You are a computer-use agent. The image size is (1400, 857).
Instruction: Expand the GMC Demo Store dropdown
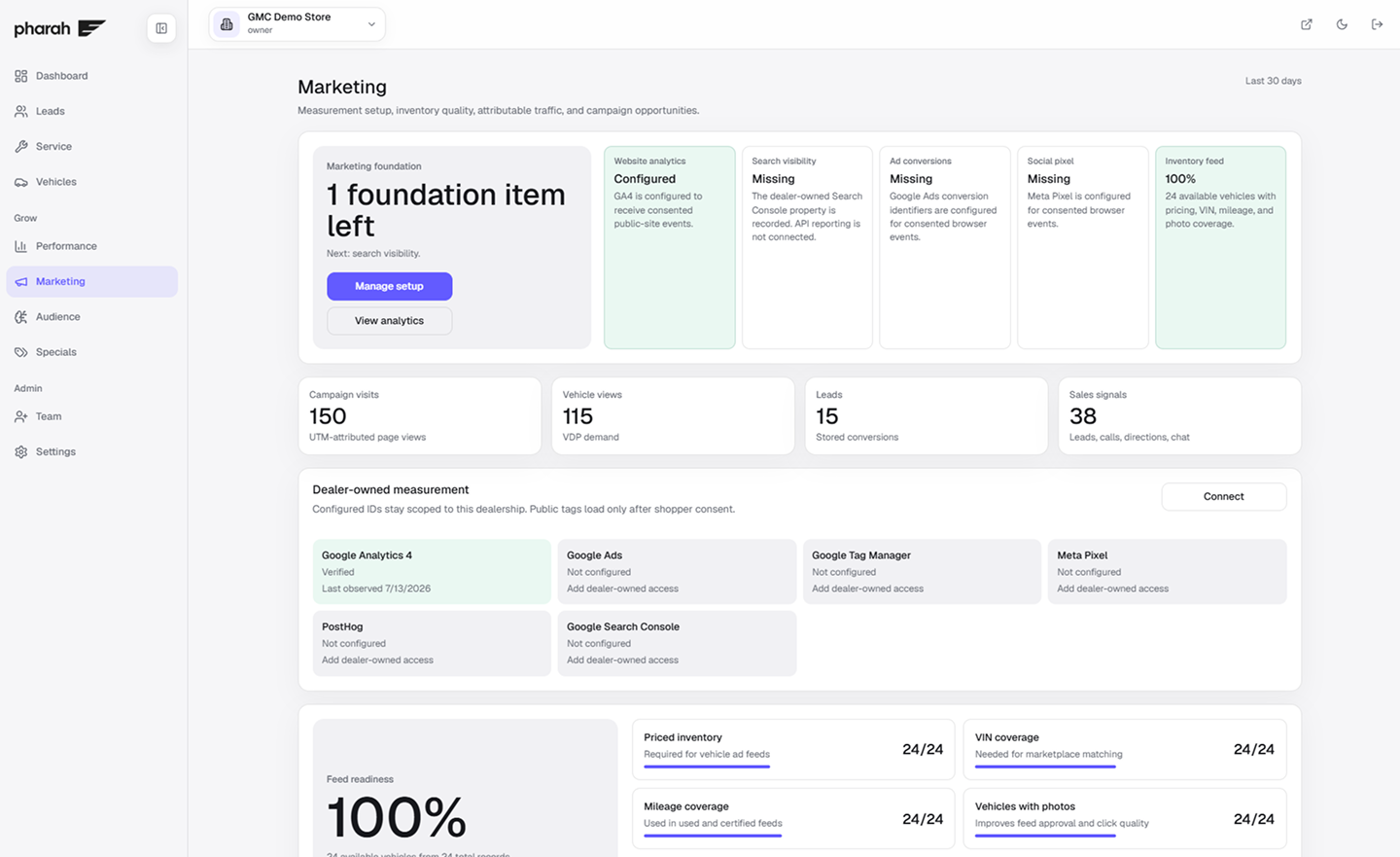[297, 24]
